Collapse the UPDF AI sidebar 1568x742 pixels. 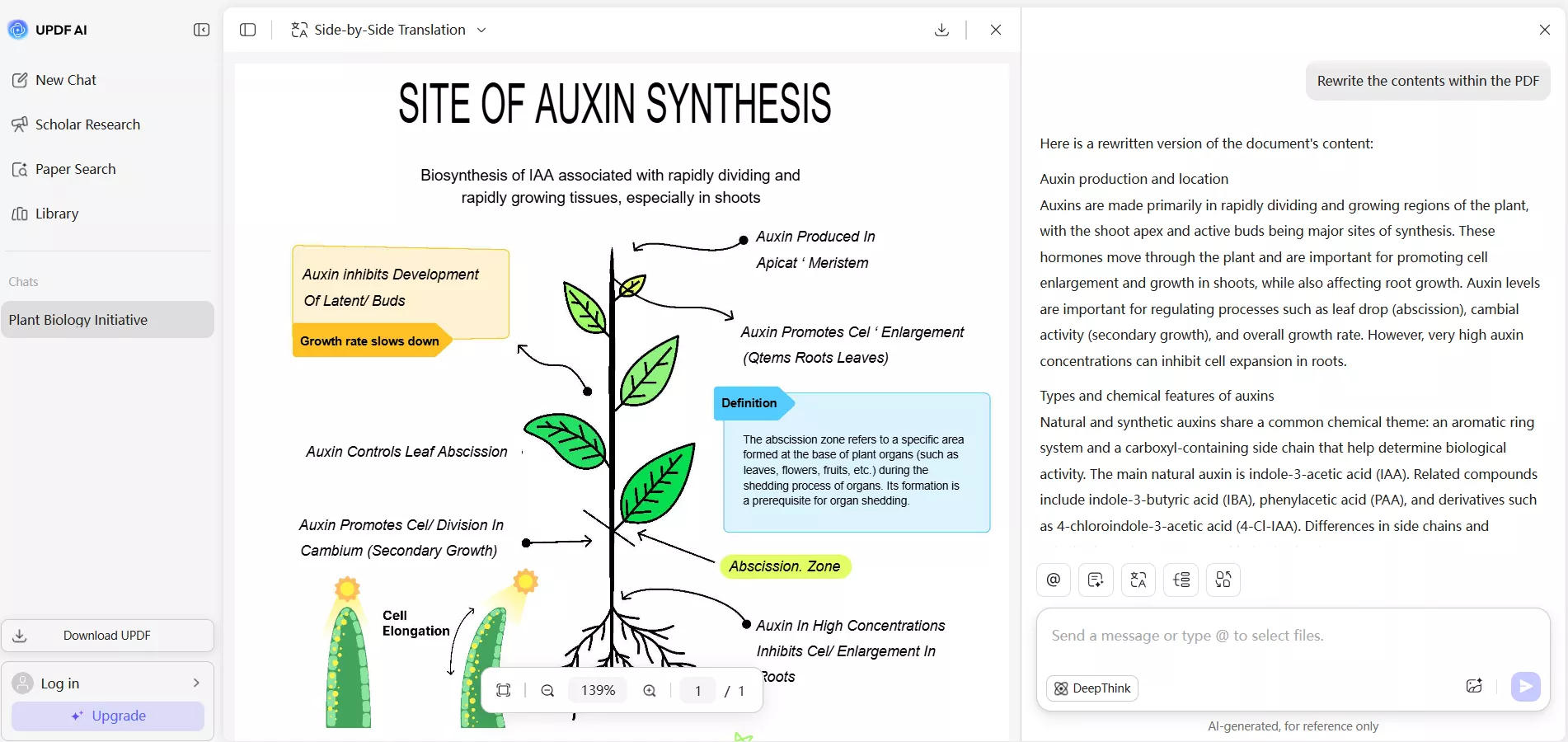[201, 30]
